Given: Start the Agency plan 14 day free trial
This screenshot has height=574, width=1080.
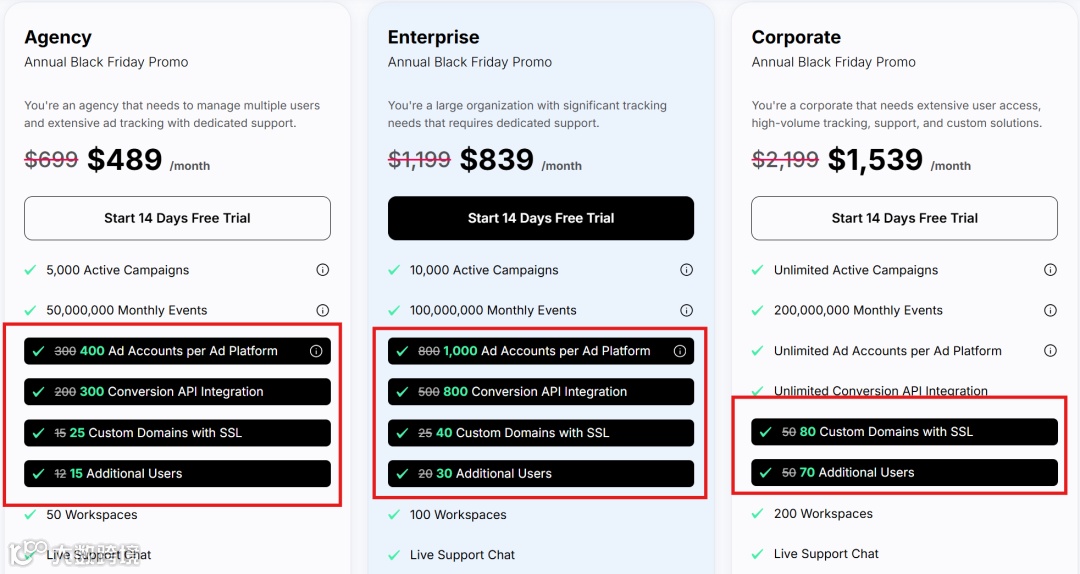Looking at the screenshot, I should 177,218.
